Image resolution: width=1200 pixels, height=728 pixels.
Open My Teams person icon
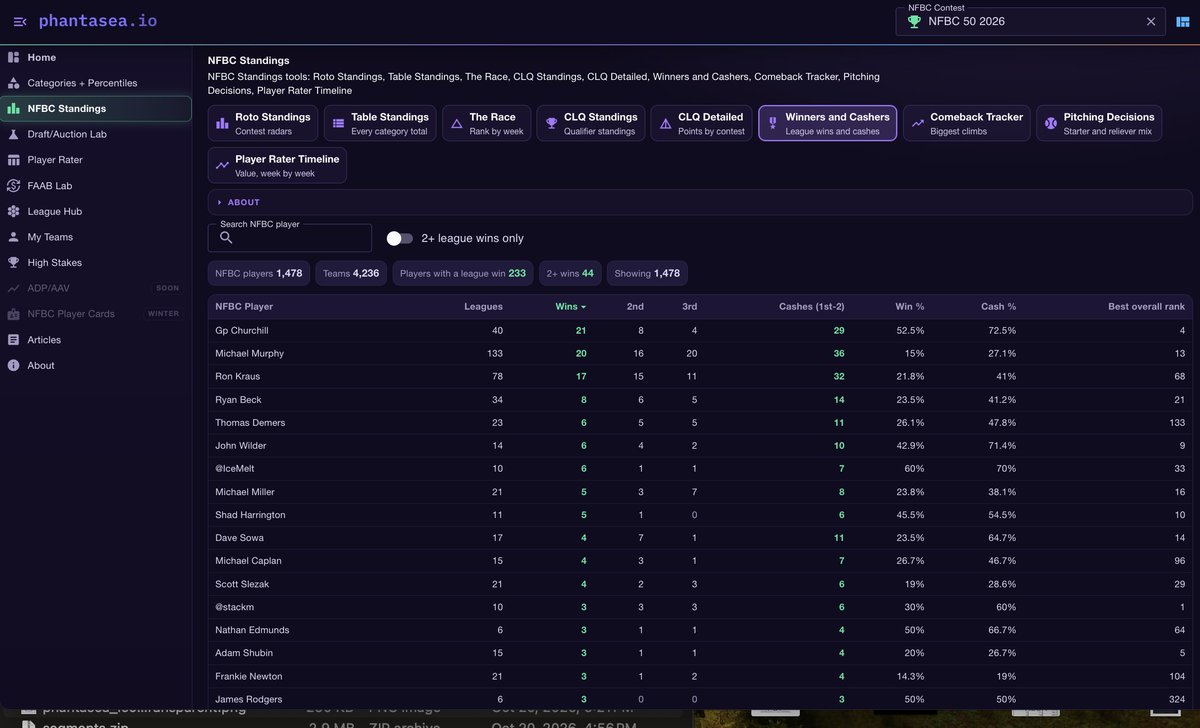[x=13, y=237]
